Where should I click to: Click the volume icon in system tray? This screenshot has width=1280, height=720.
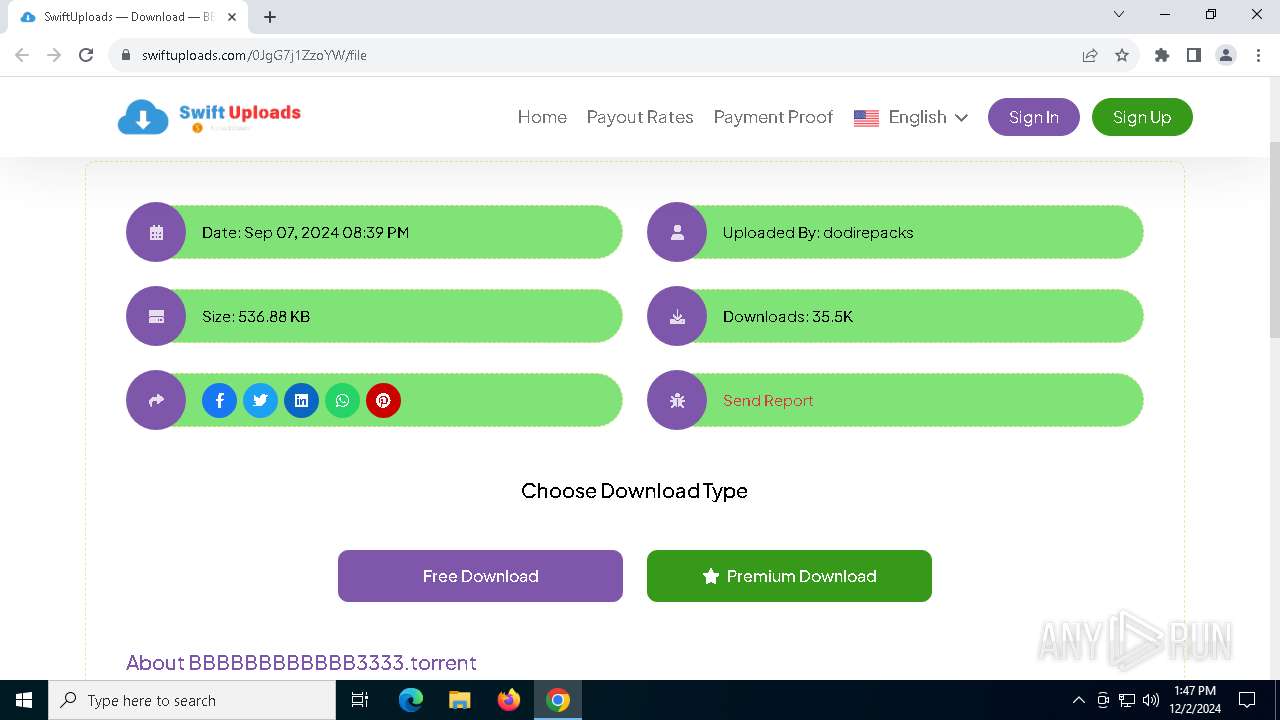[x=1151, y=700]
